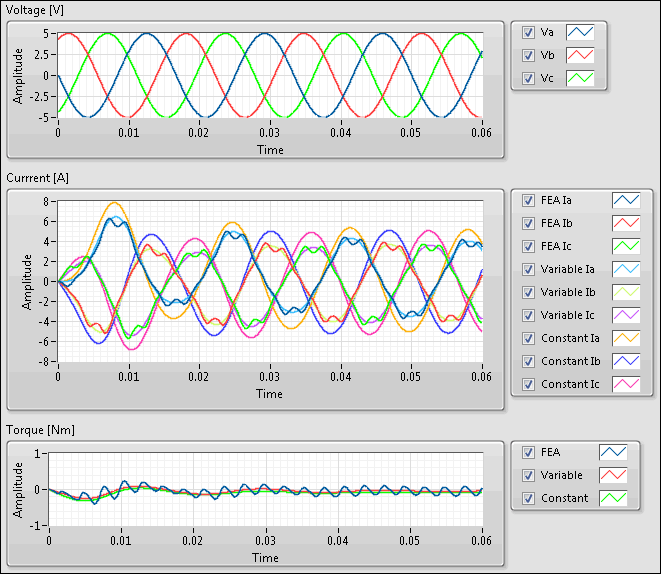Click the Constant Ic pink line icon

(626, 384)
